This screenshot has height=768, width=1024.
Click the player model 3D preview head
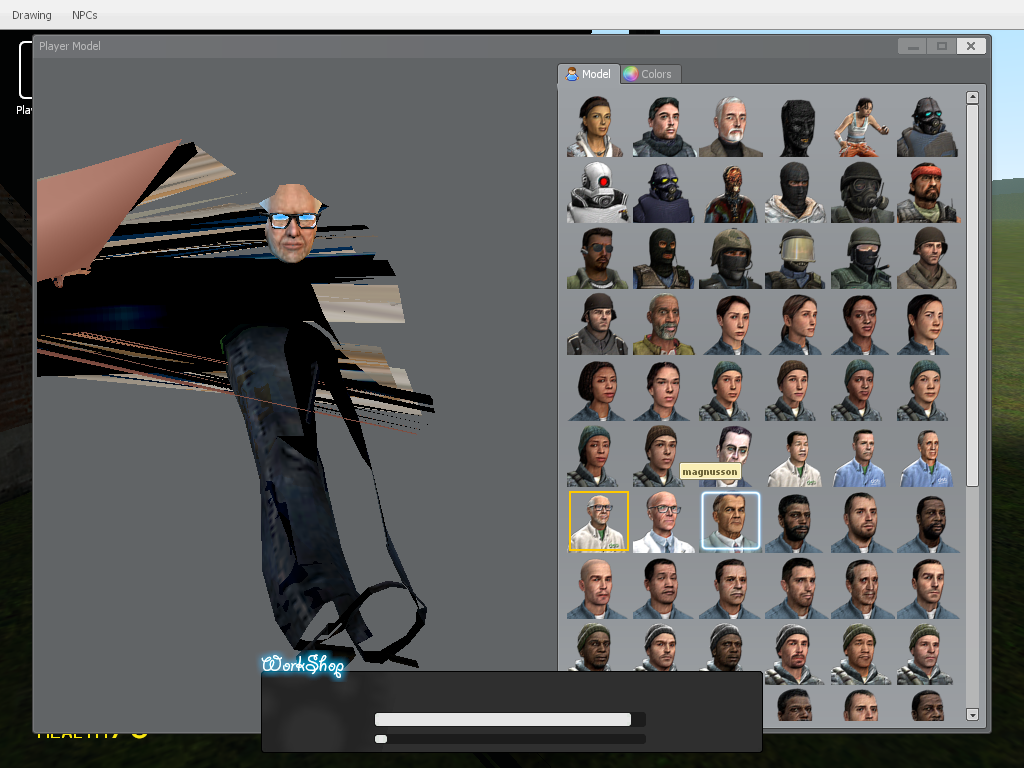point(293,223)
